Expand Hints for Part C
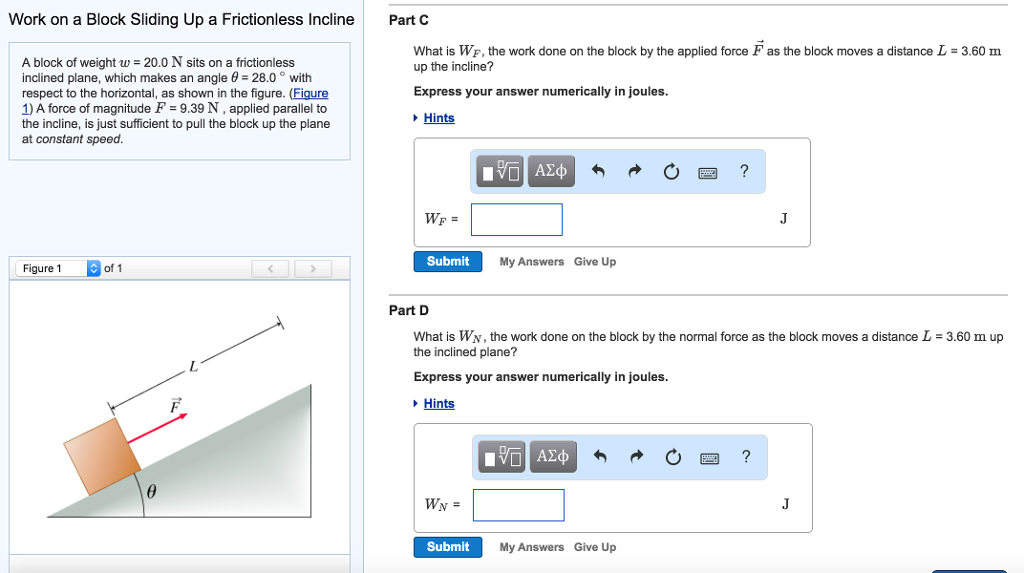Screen dimensions: 1024x573 (x=438, y=118)
